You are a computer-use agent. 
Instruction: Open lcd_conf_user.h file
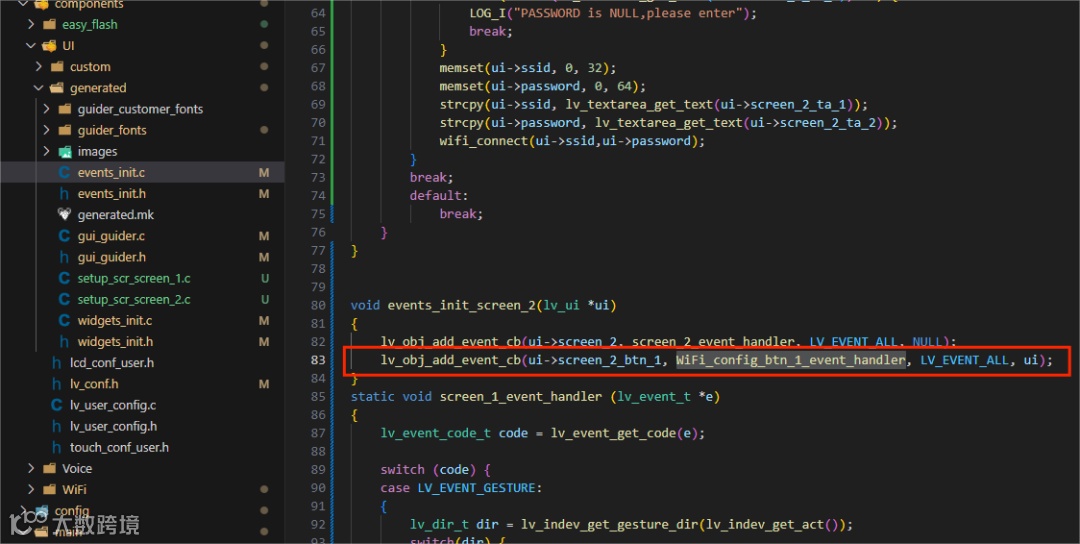[x=112, y=363]
